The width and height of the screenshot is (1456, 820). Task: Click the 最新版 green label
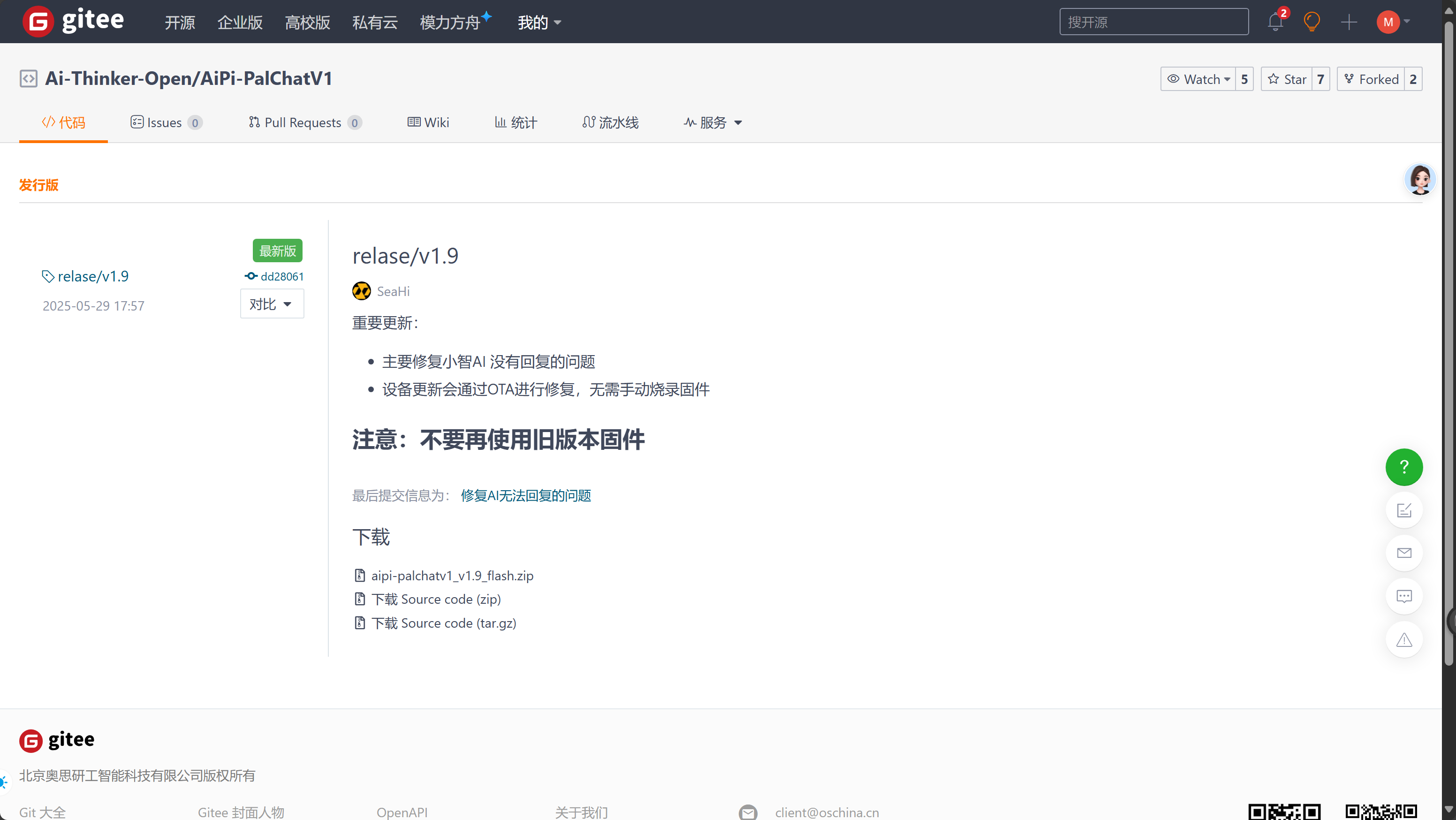pyautogui.click(x=278, y=251)
